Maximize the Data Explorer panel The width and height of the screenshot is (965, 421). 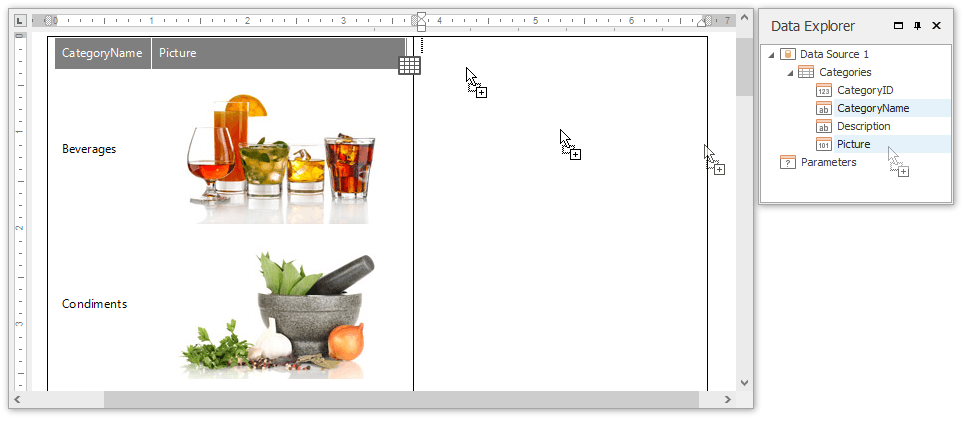point(898,26)
